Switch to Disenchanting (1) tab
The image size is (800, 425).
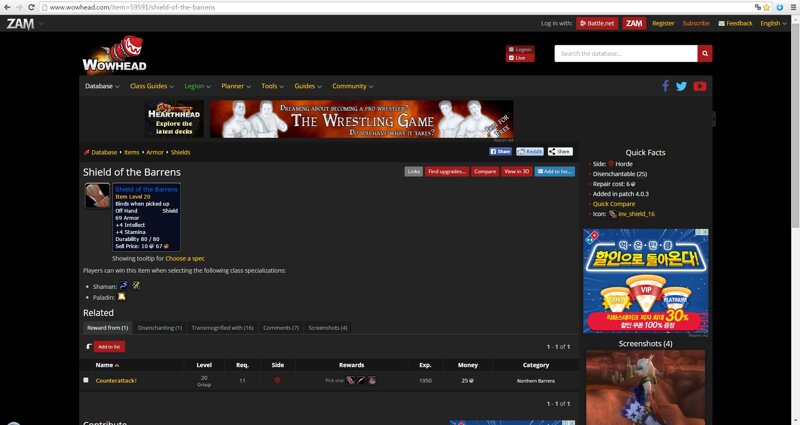[160, 328]
